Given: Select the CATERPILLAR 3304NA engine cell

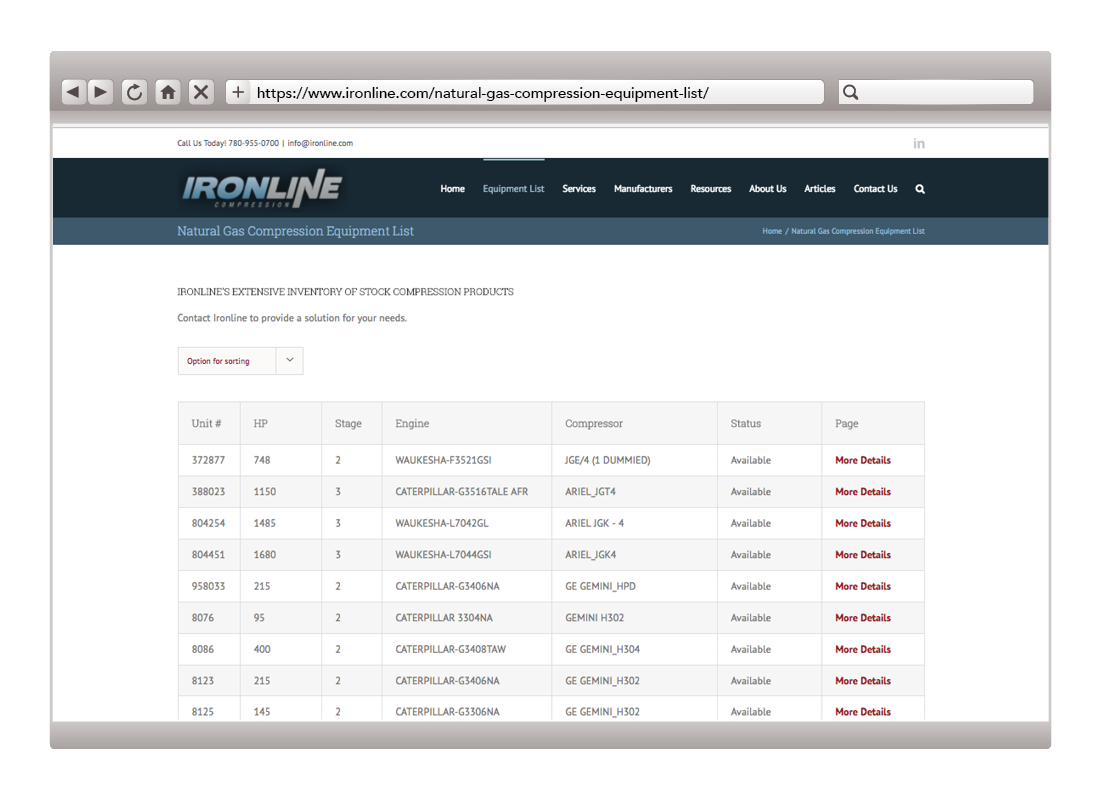Looking at the screenshot, I should tap(467, 618).
